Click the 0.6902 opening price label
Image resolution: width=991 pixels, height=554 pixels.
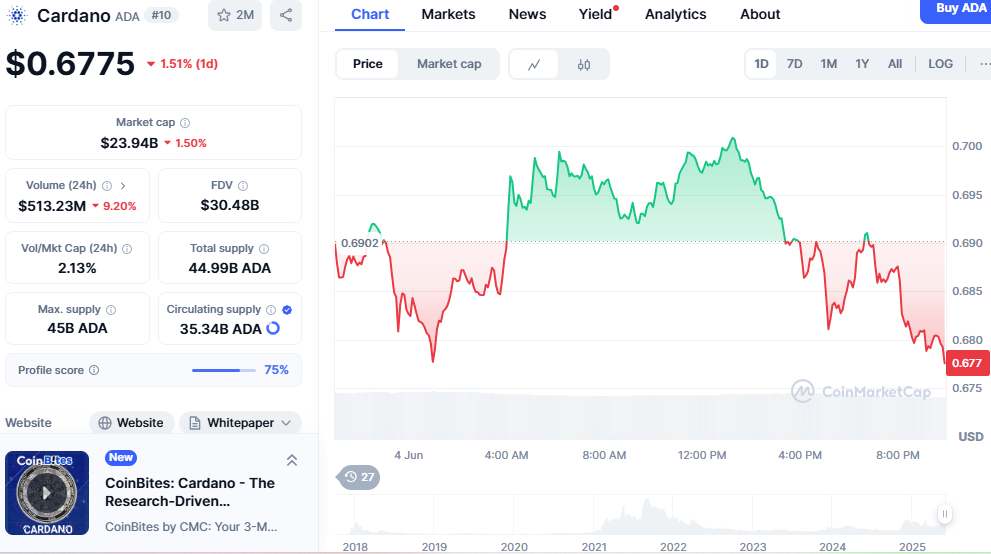(360, 243)
